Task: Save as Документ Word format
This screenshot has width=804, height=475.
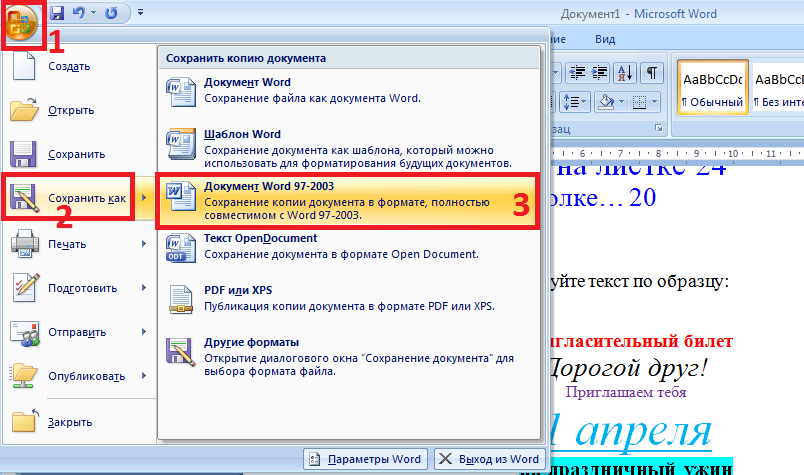Action: pyautogui.click(x=349, y=91)
